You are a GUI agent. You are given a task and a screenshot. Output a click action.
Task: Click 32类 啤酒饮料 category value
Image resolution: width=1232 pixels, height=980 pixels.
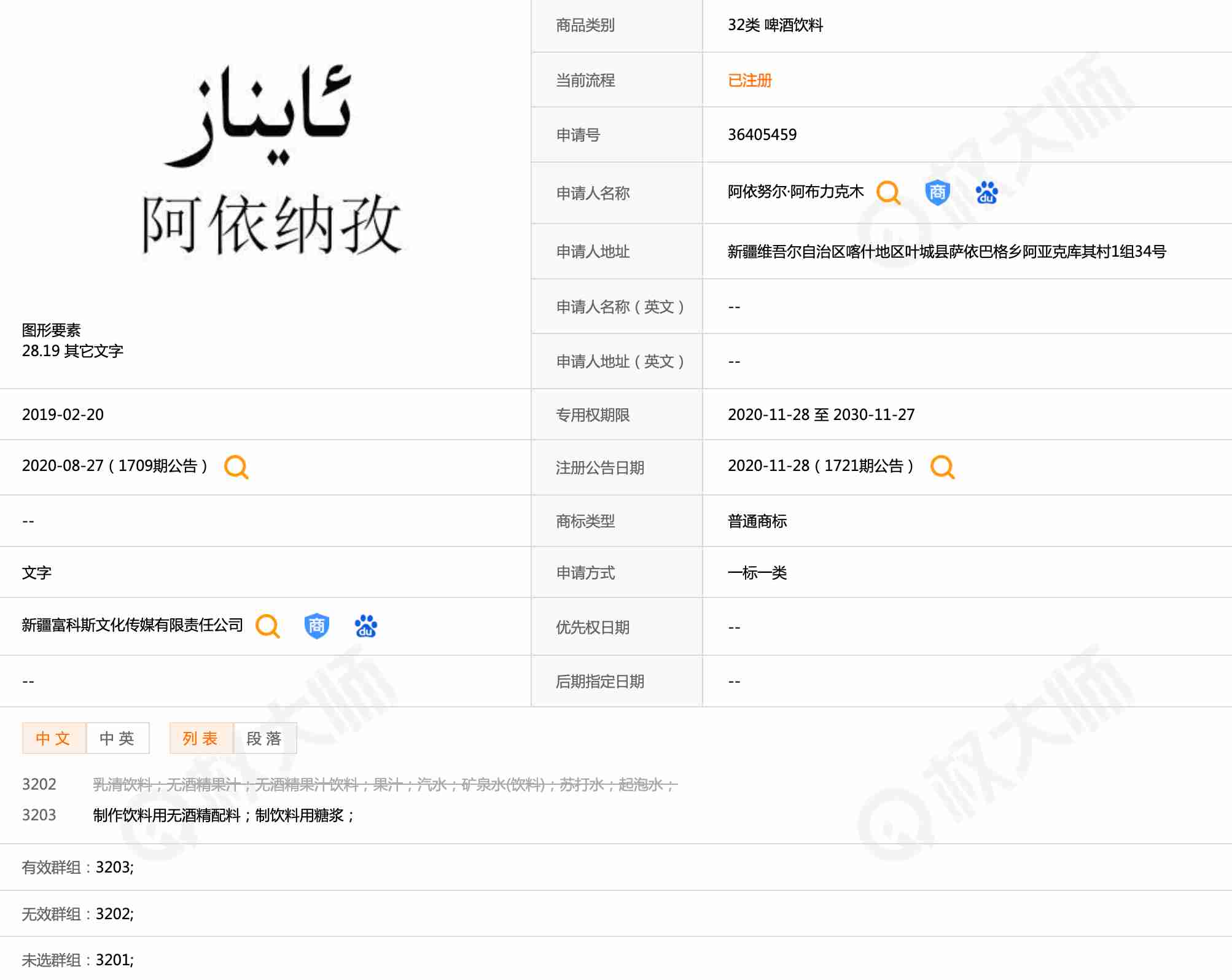[x=775, y=25]
